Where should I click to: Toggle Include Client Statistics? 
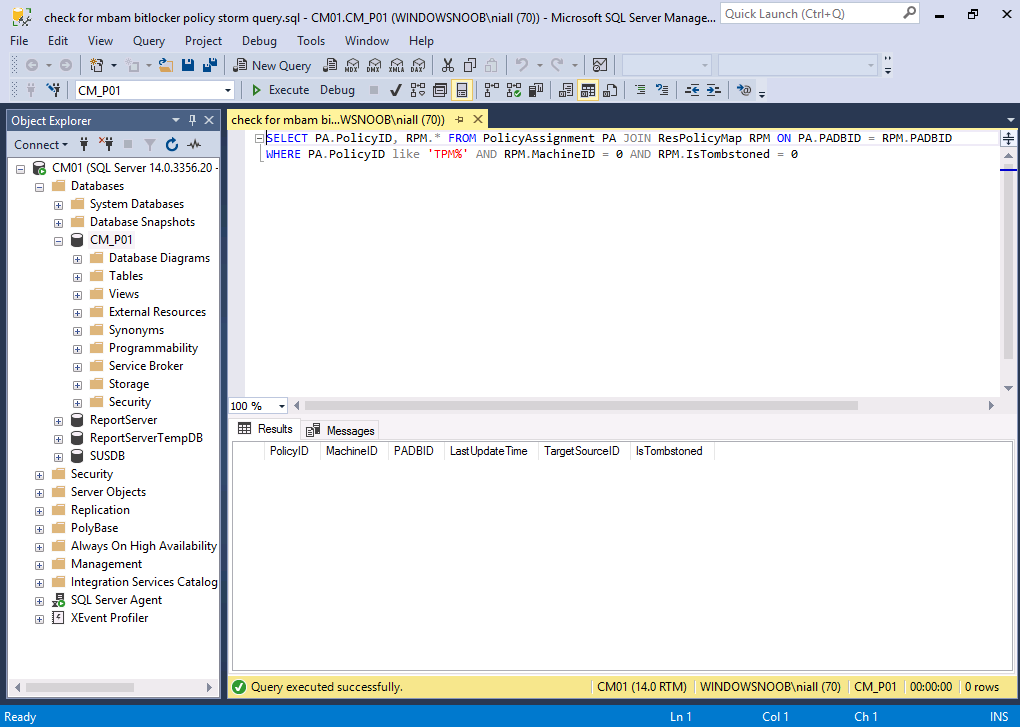(x=536, y=90)
